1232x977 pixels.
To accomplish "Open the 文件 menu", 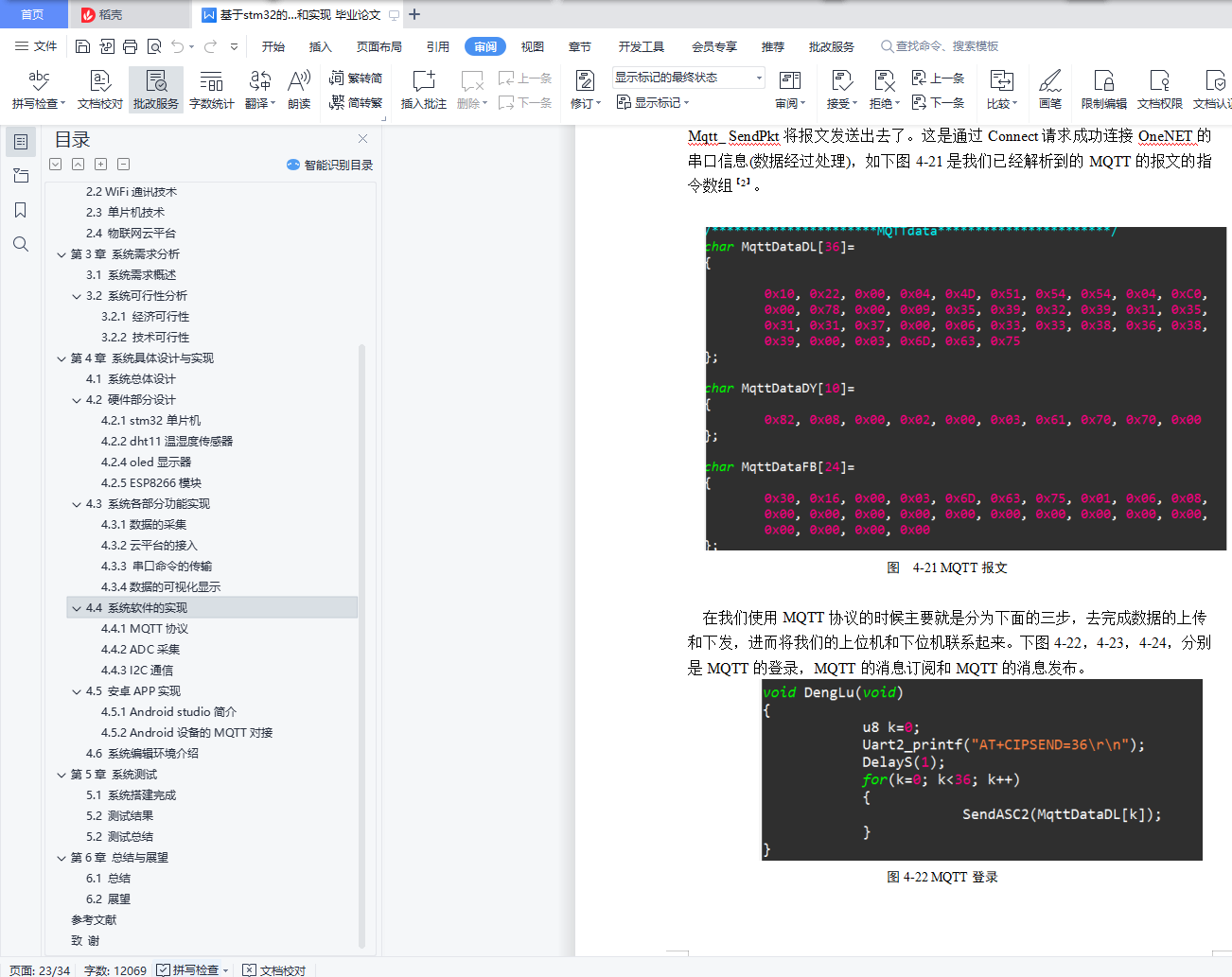I will coord(37,46).
